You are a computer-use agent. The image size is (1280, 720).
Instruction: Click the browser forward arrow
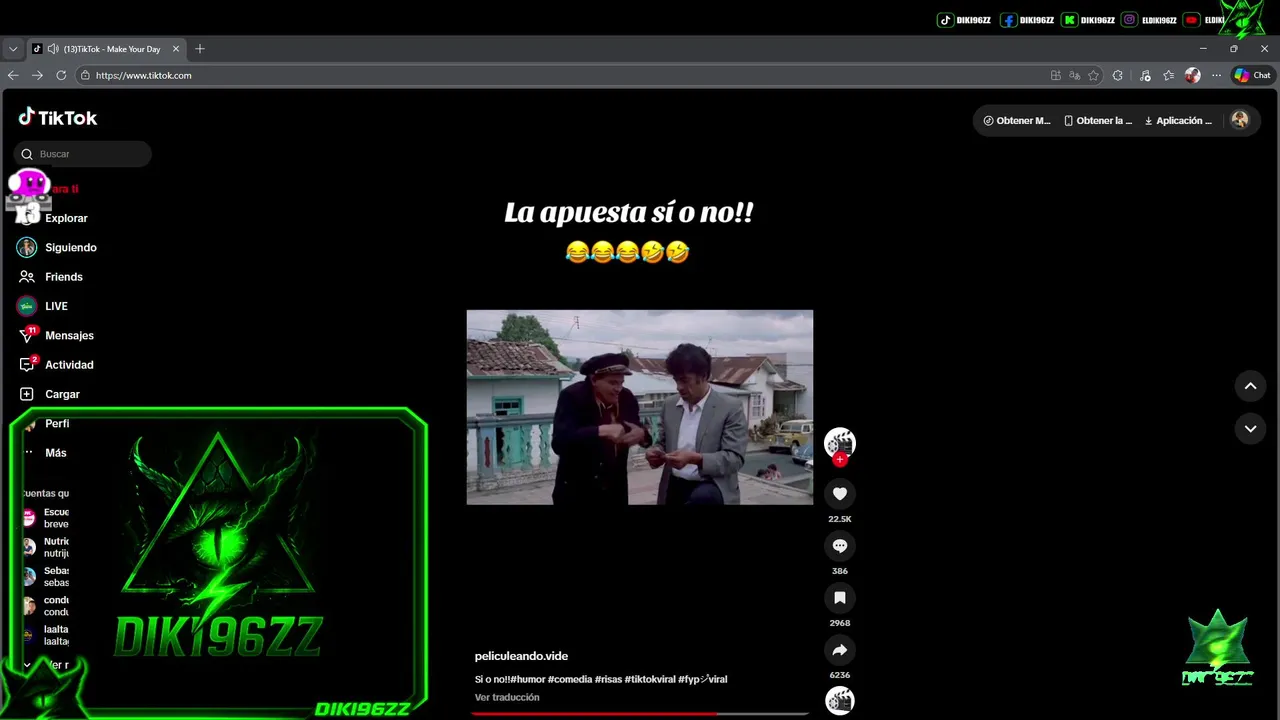pos(37,75)
